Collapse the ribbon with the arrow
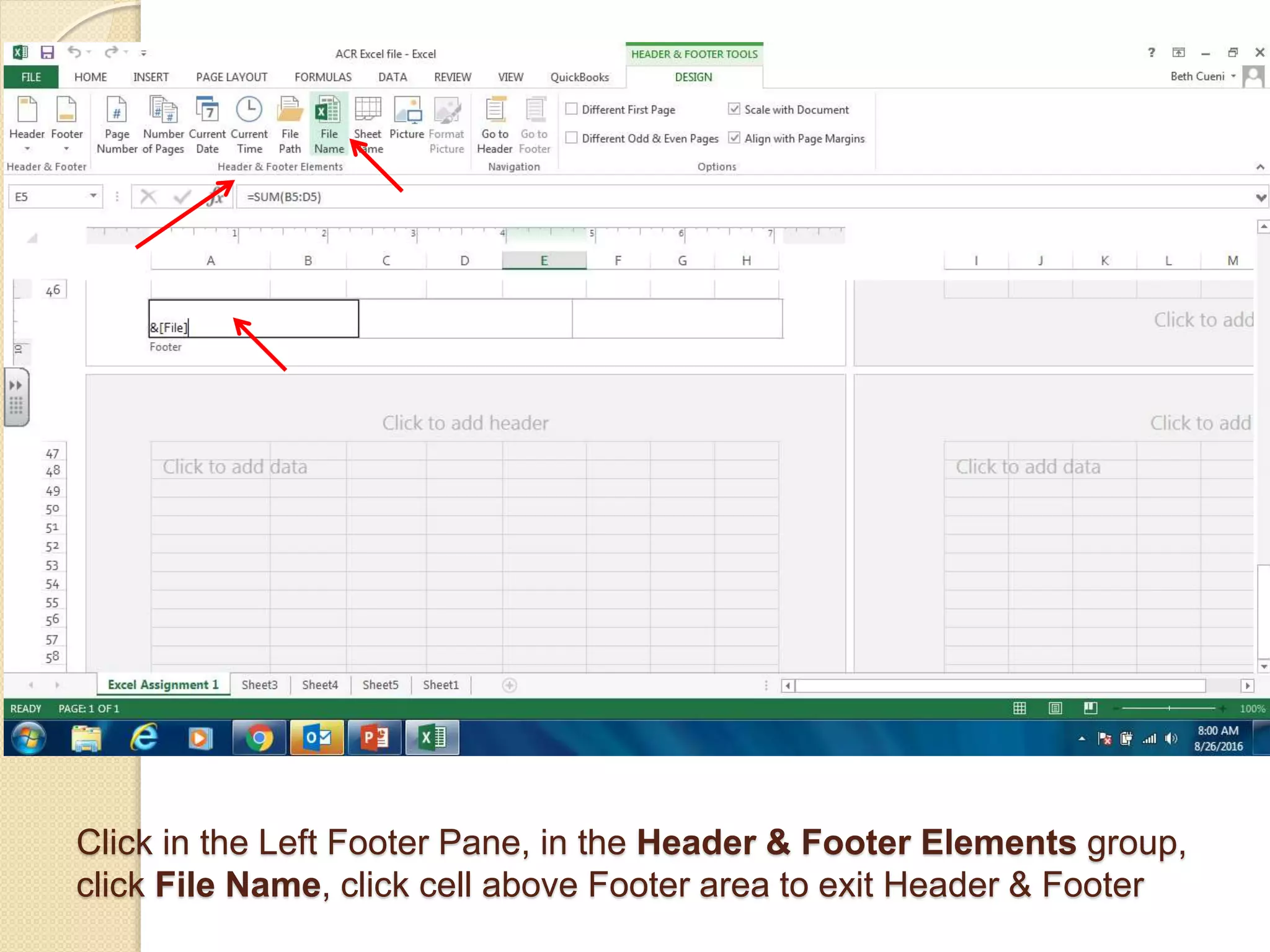The image size is (1270, 952). [1260, 167]
